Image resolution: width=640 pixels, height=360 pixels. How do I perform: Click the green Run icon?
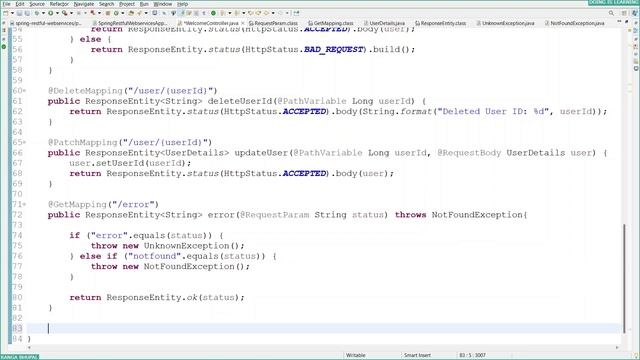tap(51, 13)
